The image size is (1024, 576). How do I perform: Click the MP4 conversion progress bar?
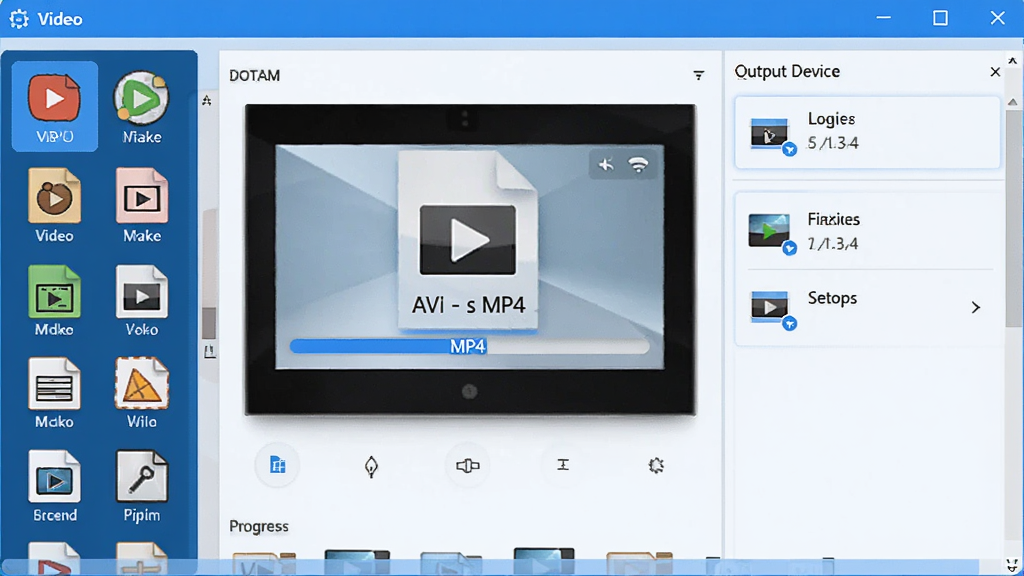click(470, 346)
